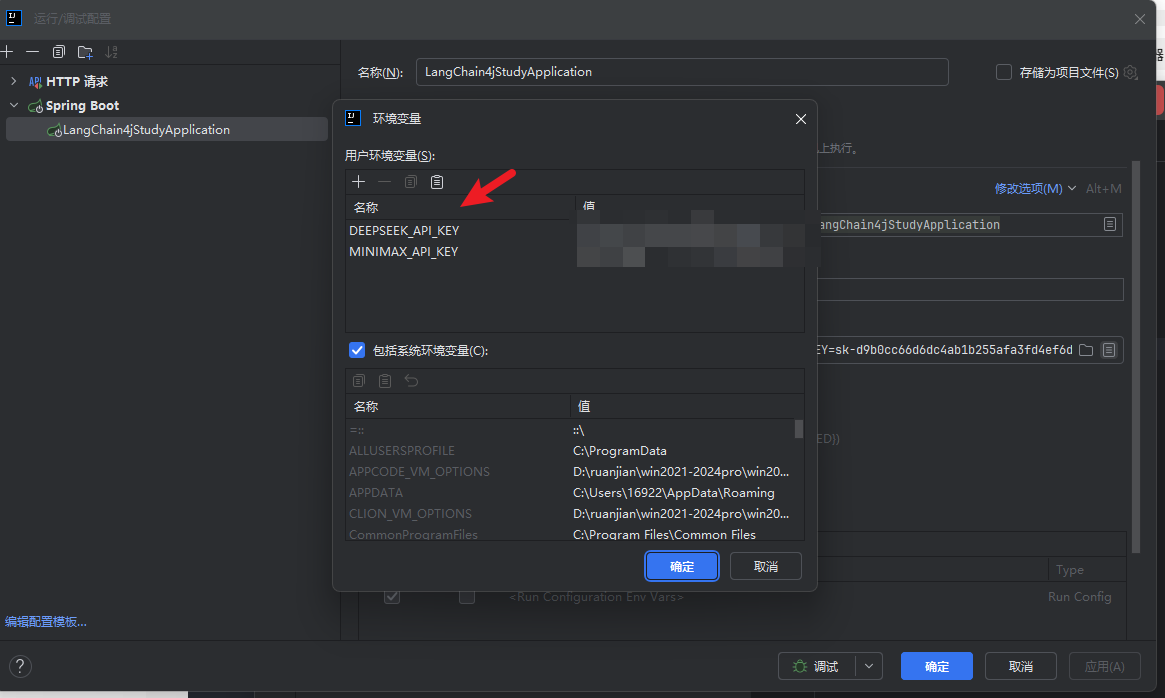
Task: Browse environment variables folder icon
Action: [x=1086, y=349]
